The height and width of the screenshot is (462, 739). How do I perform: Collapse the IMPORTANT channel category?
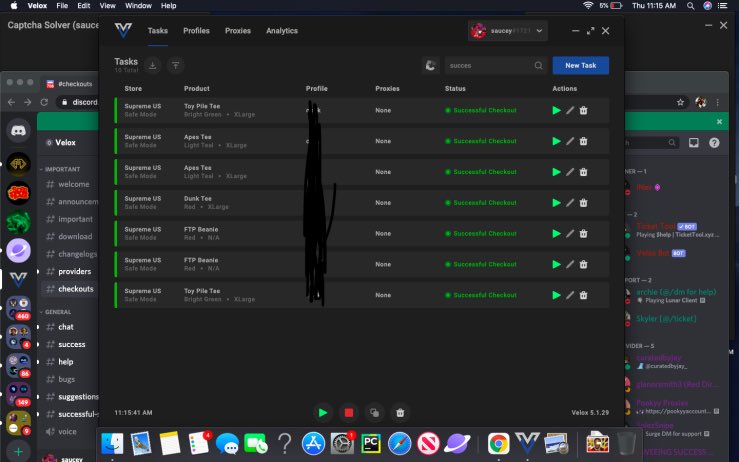[60, 169]
